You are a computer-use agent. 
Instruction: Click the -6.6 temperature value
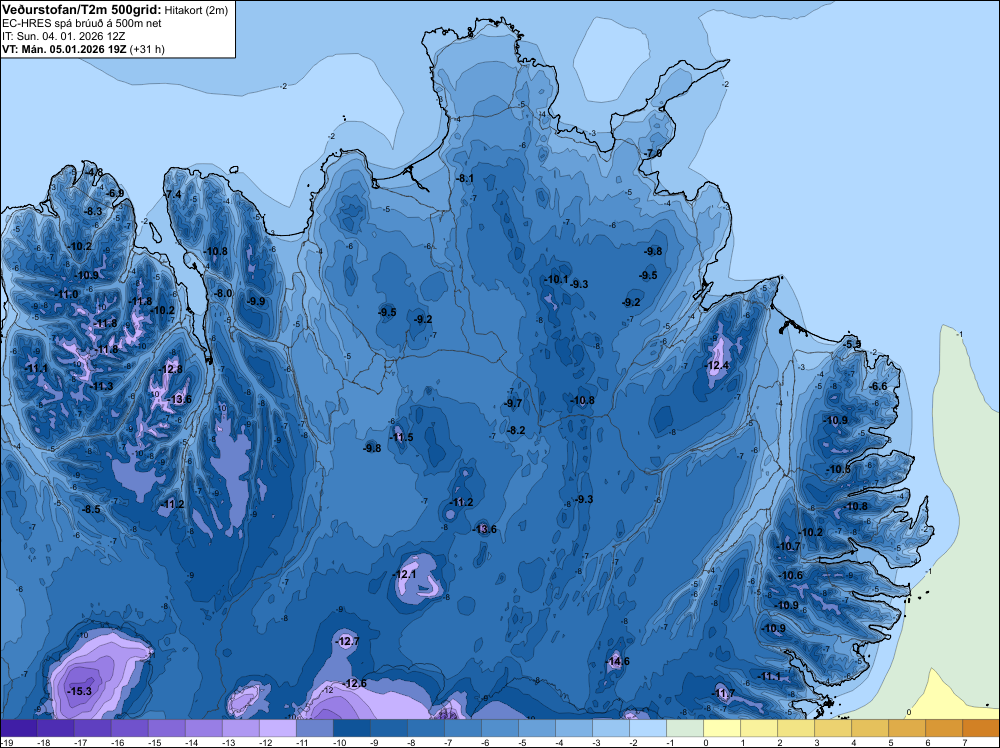(879, 386)
